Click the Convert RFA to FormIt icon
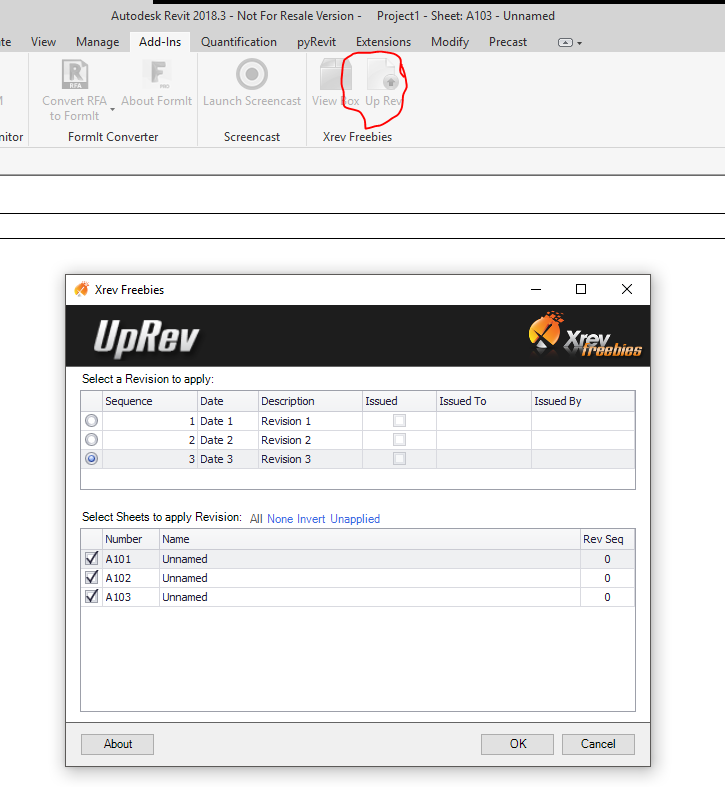This screenshot has width=725, height=787. pos(75,74)
